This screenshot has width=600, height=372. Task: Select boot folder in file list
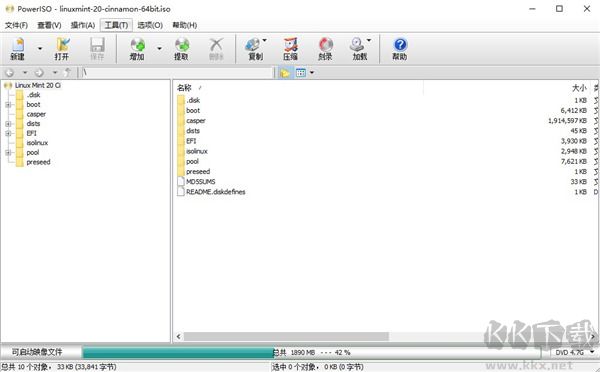coord(193,110)
